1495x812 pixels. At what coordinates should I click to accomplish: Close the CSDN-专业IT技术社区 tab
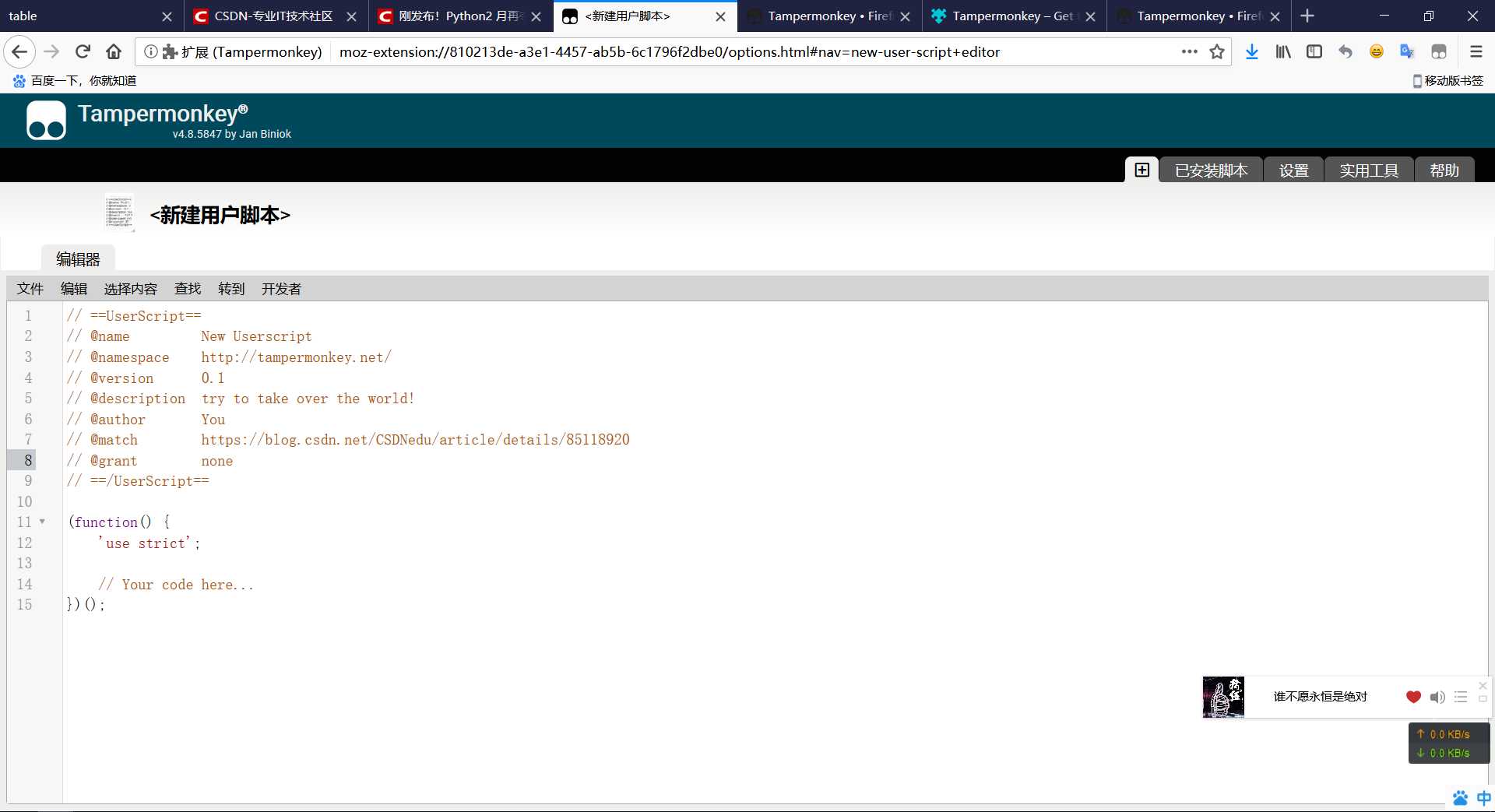pyautogui.click(x=351, y=16)
